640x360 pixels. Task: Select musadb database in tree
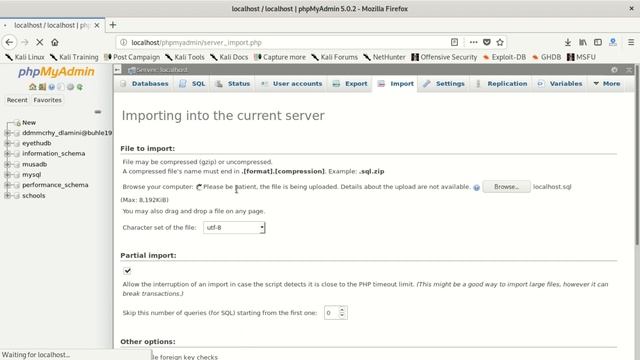tap(35, 164)
